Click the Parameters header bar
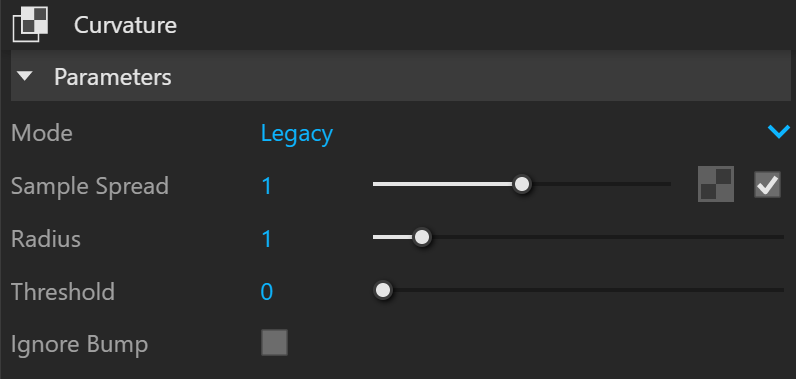Screen dimensions: 796x379 pyautogui.click(x=401, y=76)
